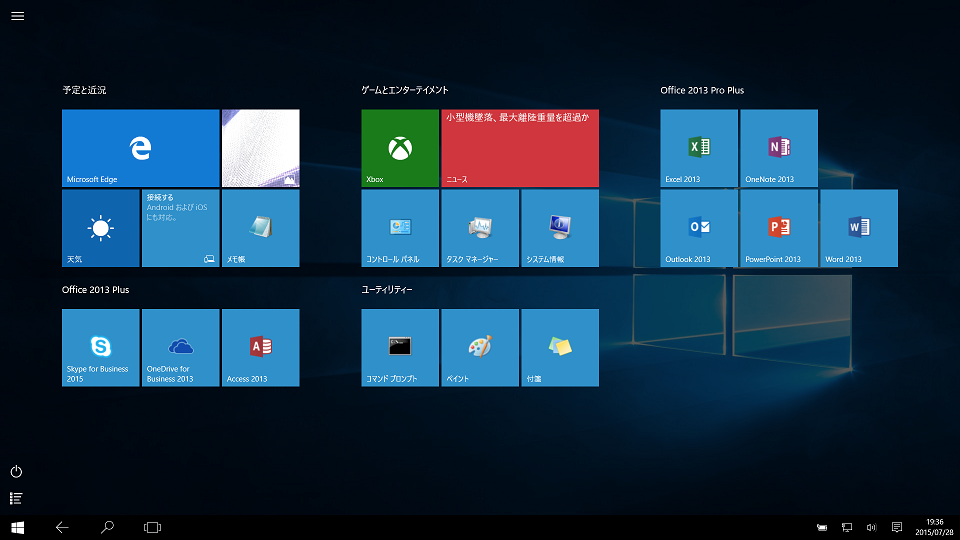The width and height of the screenshot is (960, 540).
Task: Click the Windows Start button
Action: (18, 527)
